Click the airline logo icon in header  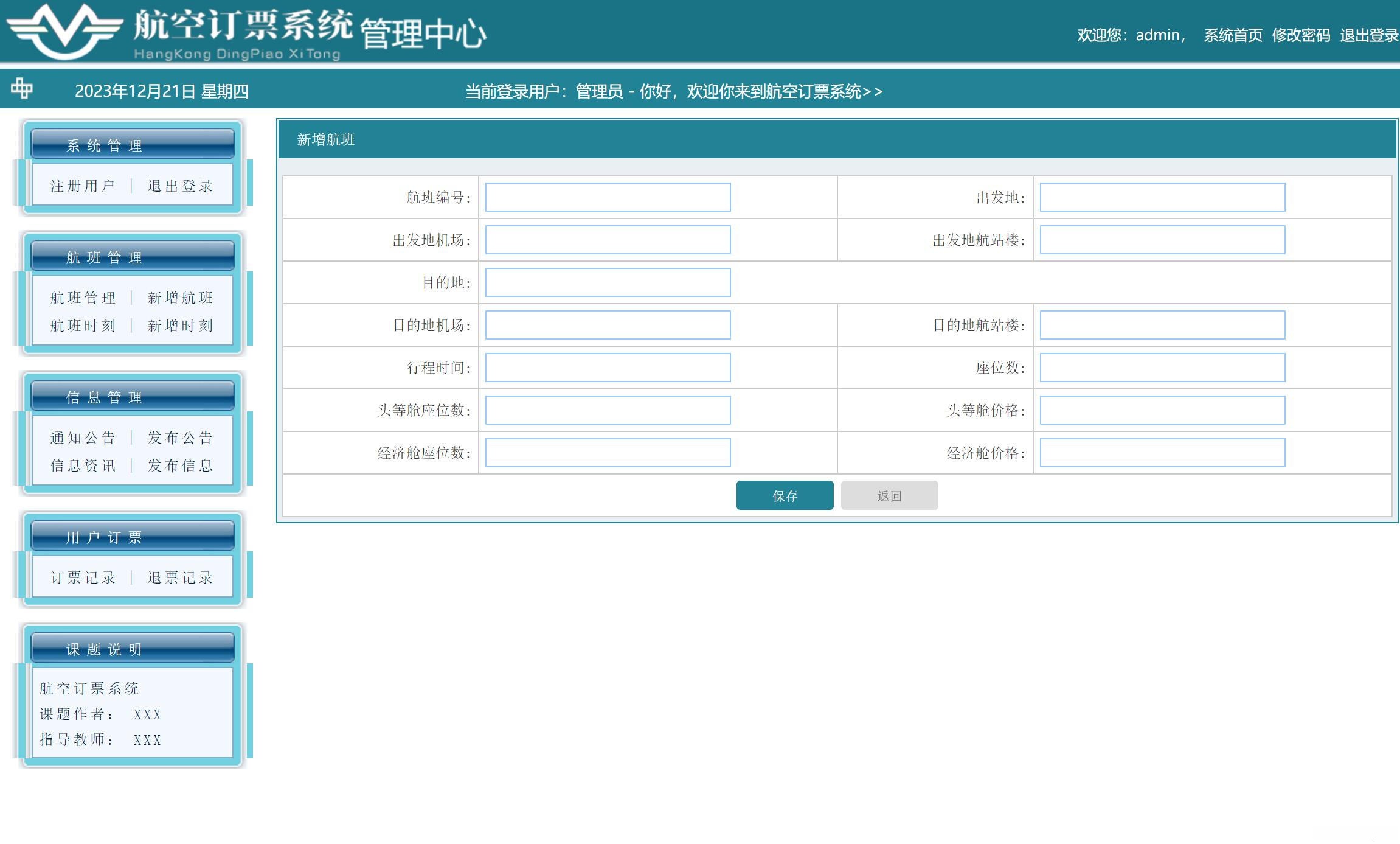pyautogui.click(x=64, y=30)
